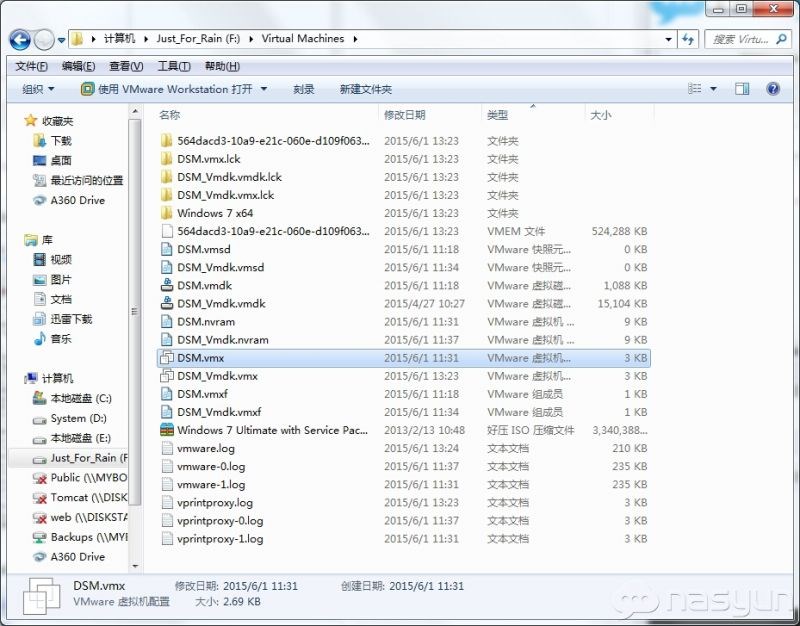Select Windows 7 Ultimate ISO archive icon
The image size is (800, 626).
(167, 430)
